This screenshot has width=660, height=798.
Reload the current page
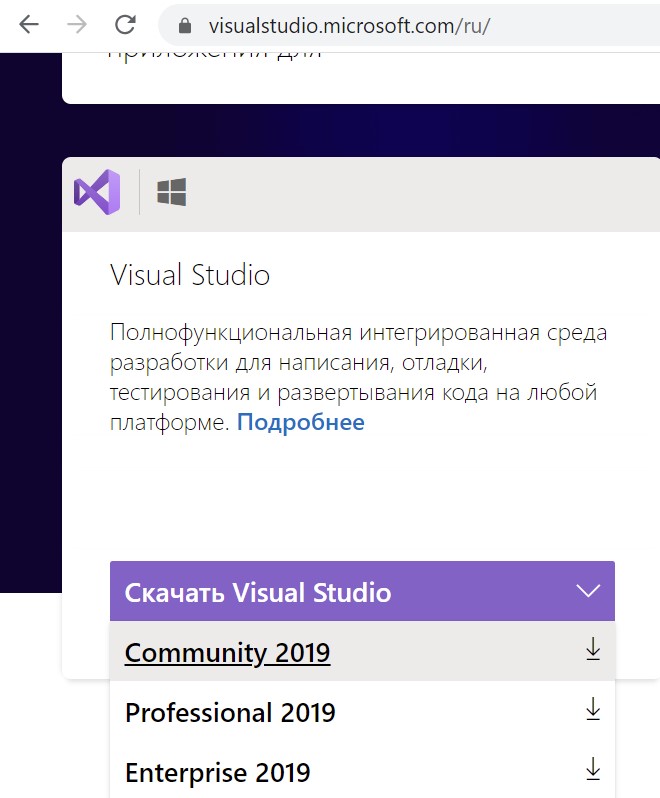pyautogui.click(x=125, y=24)
